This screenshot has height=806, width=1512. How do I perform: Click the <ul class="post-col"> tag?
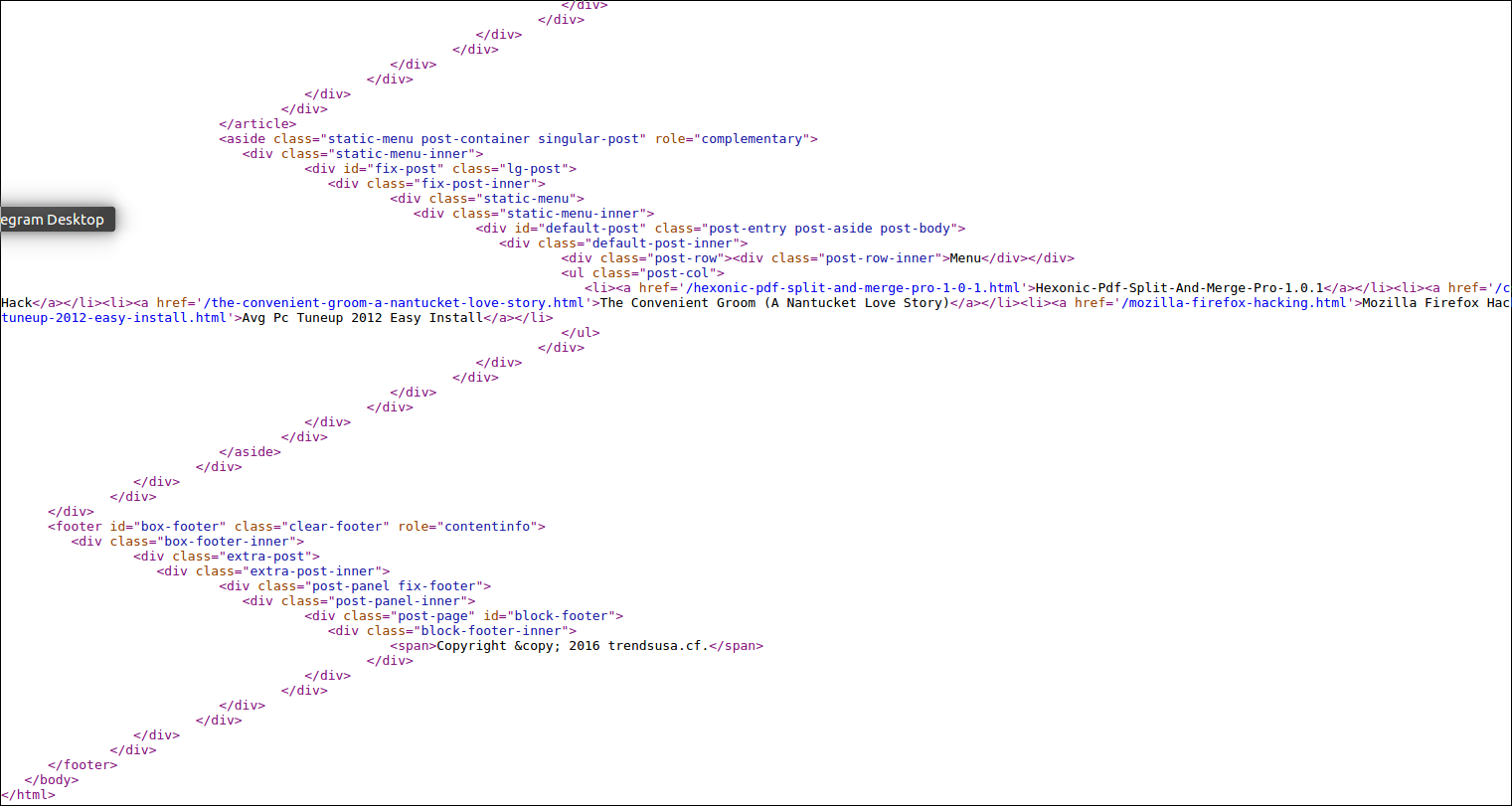click(643, 273)
